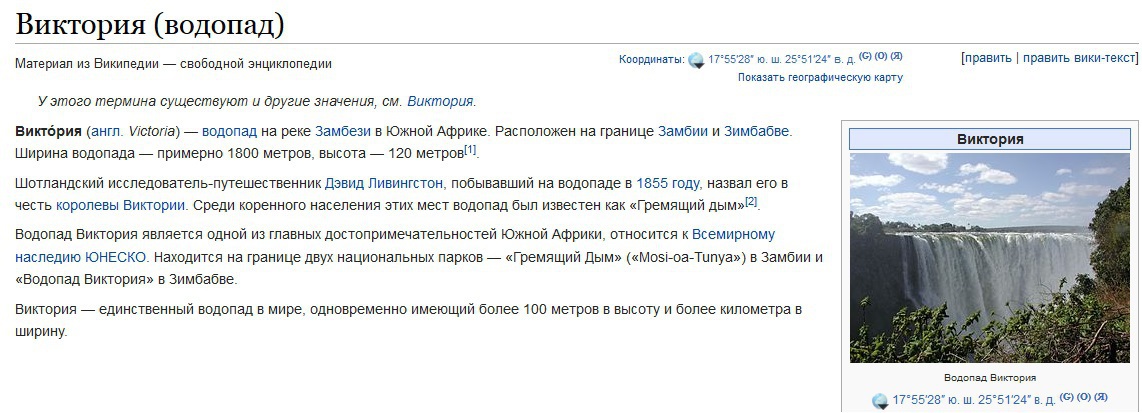Viewport: 1142px width, 413px height.
Task: Follow the 'Зимбабве' country link
Action: point(757,132)
